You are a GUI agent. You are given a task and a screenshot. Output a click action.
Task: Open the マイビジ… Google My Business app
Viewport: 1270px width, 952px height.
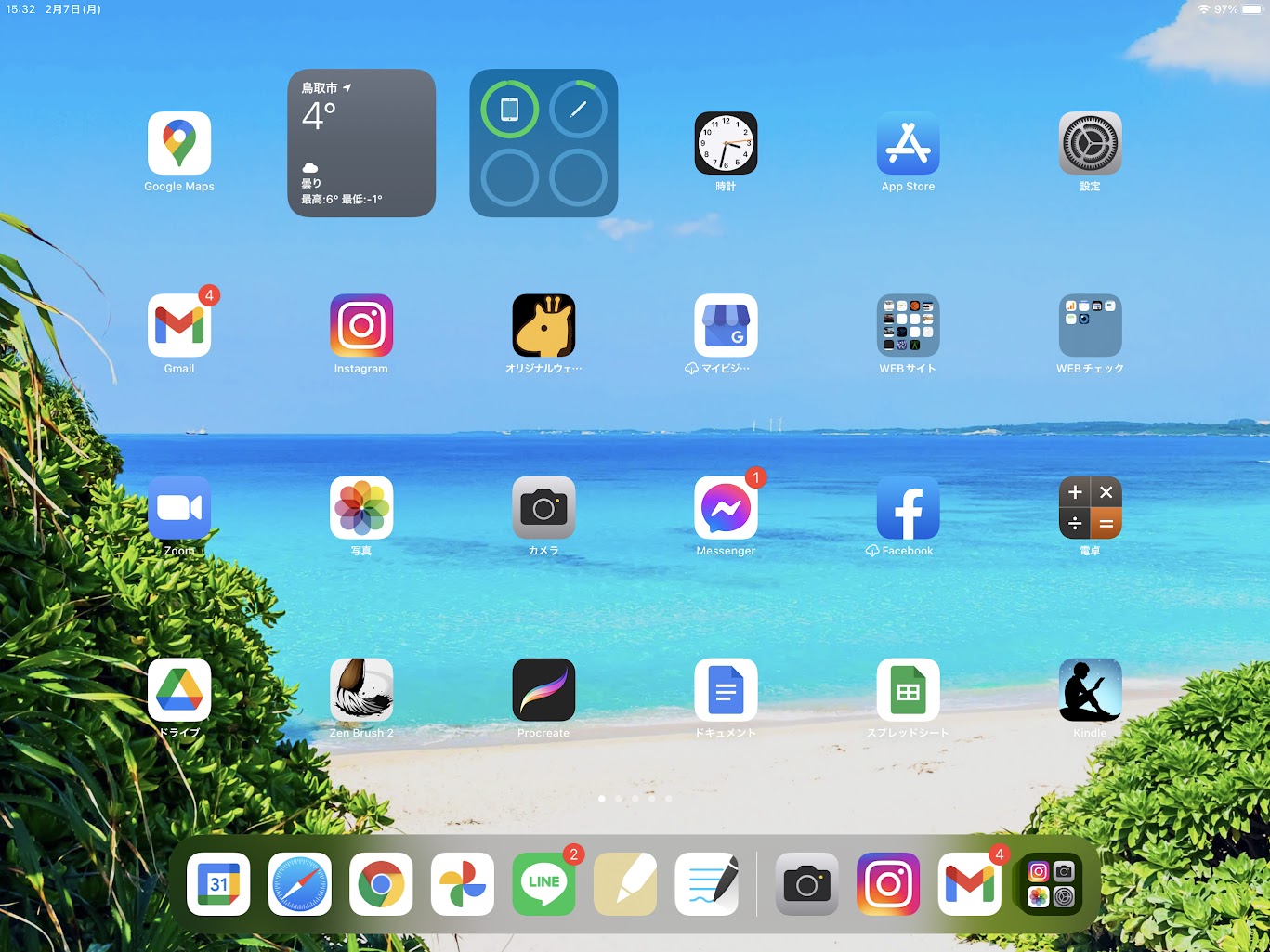click(x=726, y=325)
